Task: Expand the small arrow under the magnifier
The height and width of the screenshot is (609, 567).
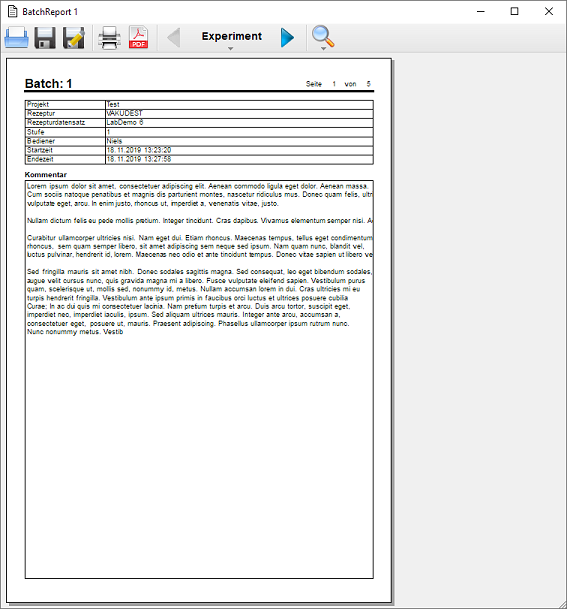Action: [x=323, y=49]
